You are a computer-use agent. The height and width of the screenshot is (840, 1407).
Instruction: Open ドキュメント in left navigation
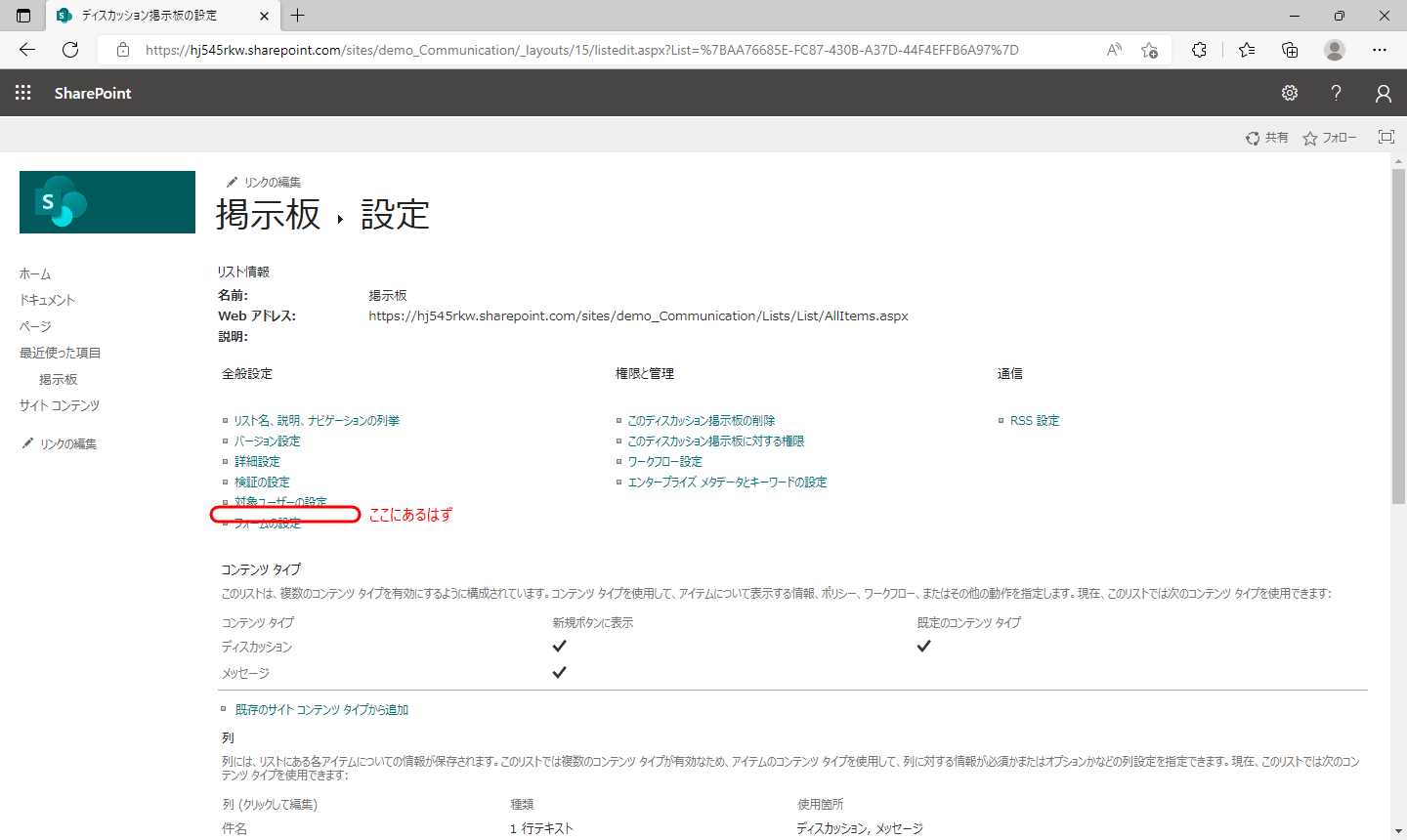47,300
